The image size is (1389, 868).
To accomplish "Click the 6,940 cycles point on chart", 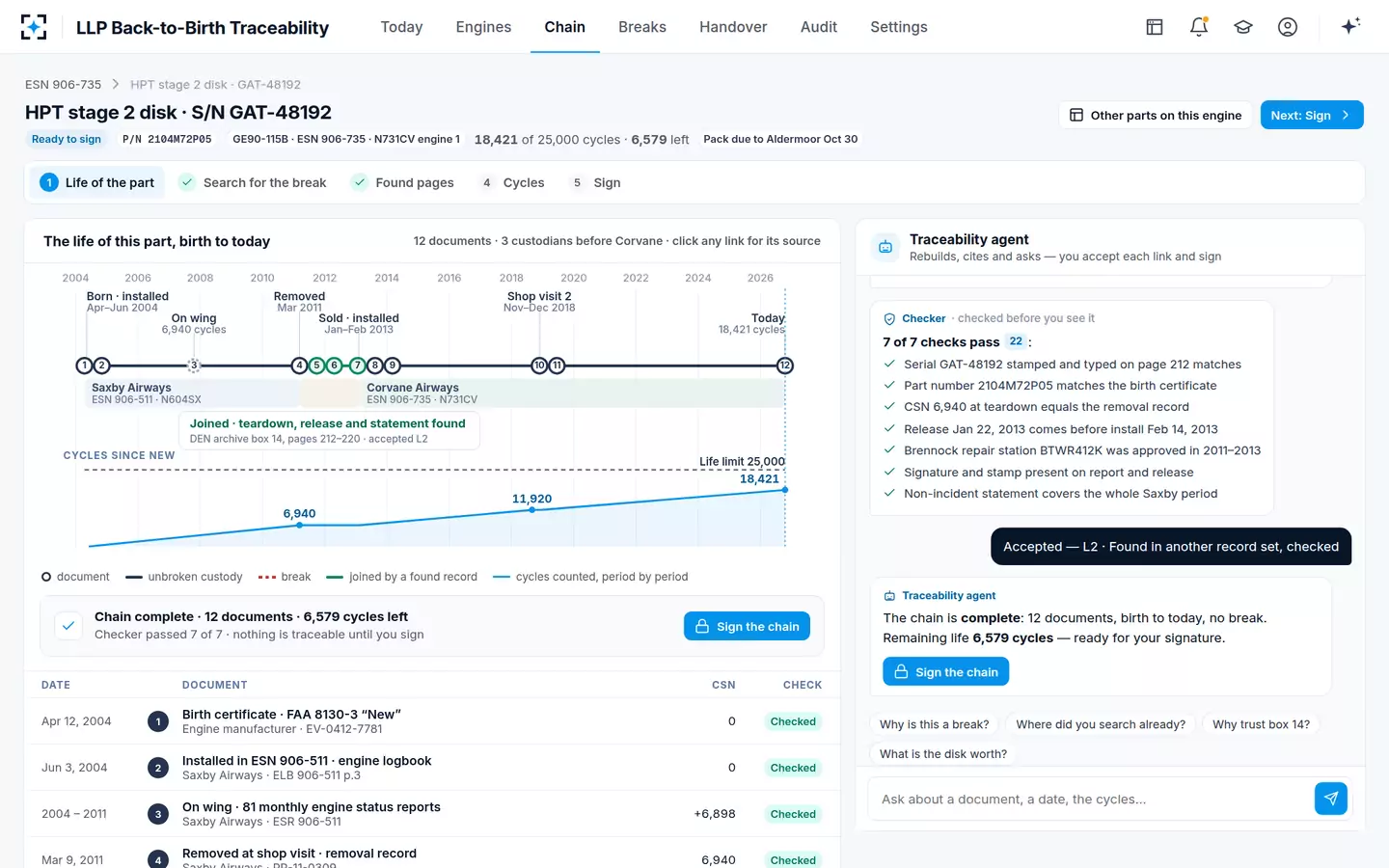I will pyautogui.click(x=299, y=525).
